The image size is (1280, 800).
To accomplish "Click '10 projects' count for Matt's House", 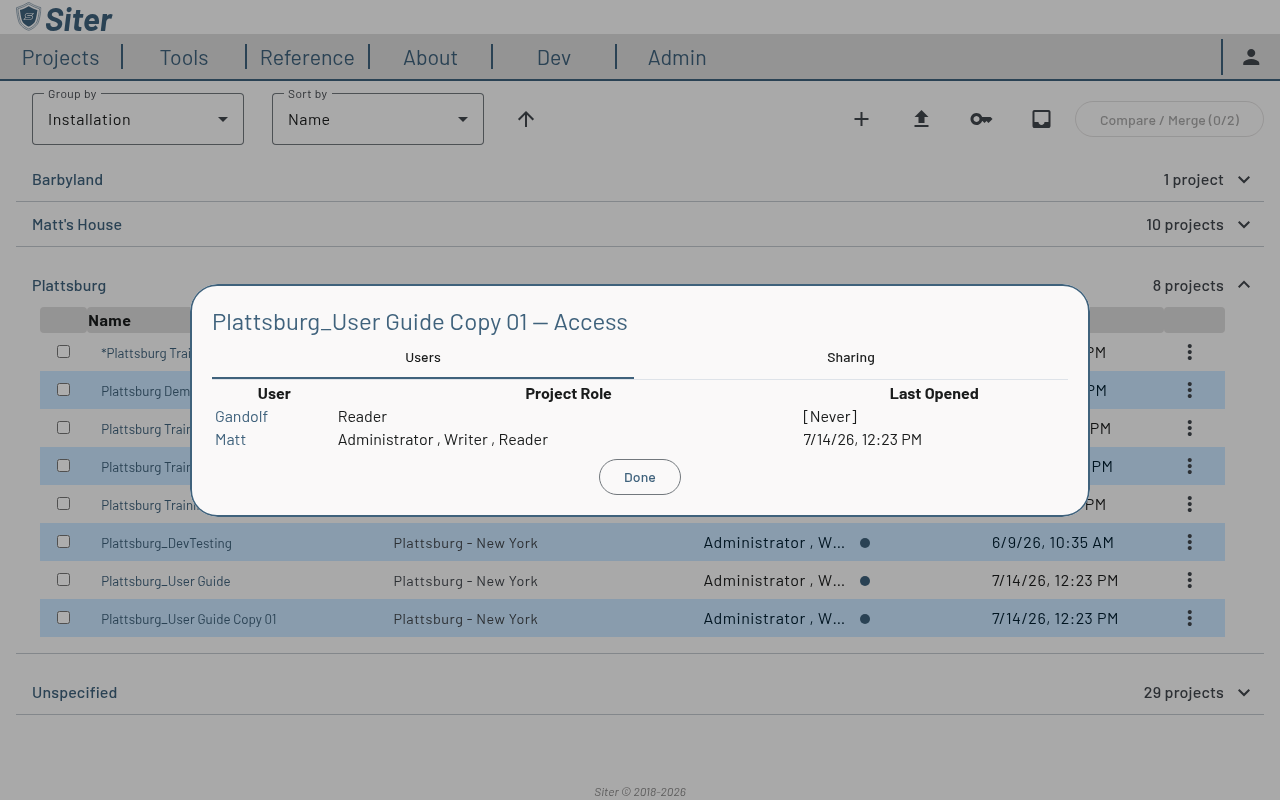I will 1185,225.
